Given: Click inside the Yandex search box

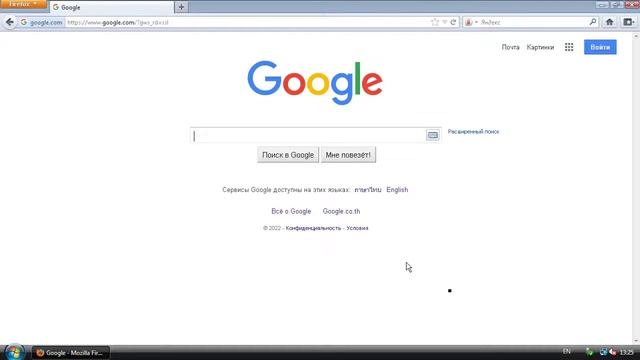Looking at the screenshot, I should [x=533, y=22].
